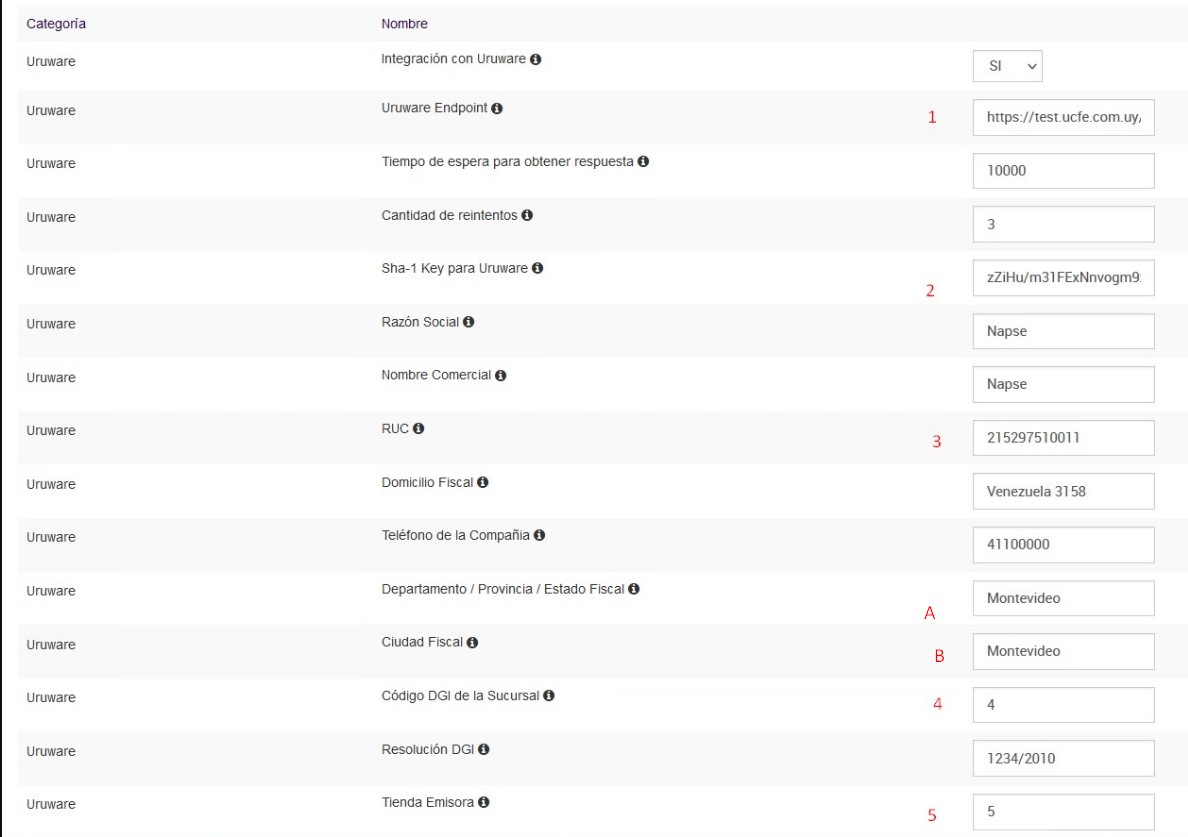Click info icon for Tiempo de espera
Image resolution: width=1188 pixels, height=837 pixels.
(644, 162)
